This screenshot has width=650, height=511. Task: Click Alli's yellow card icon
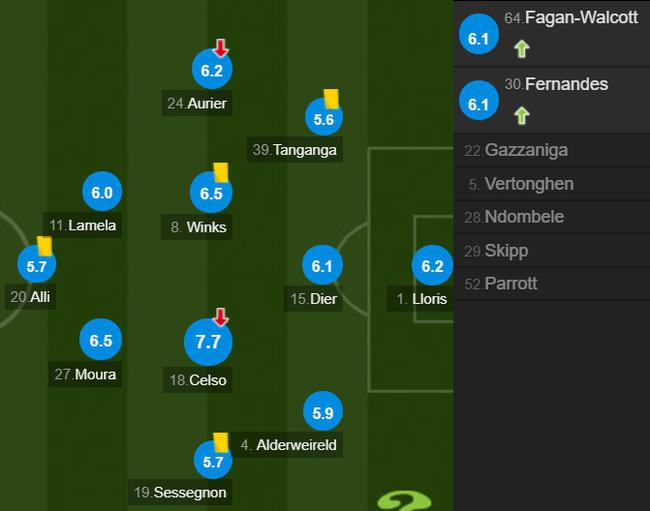click(44, 245)
